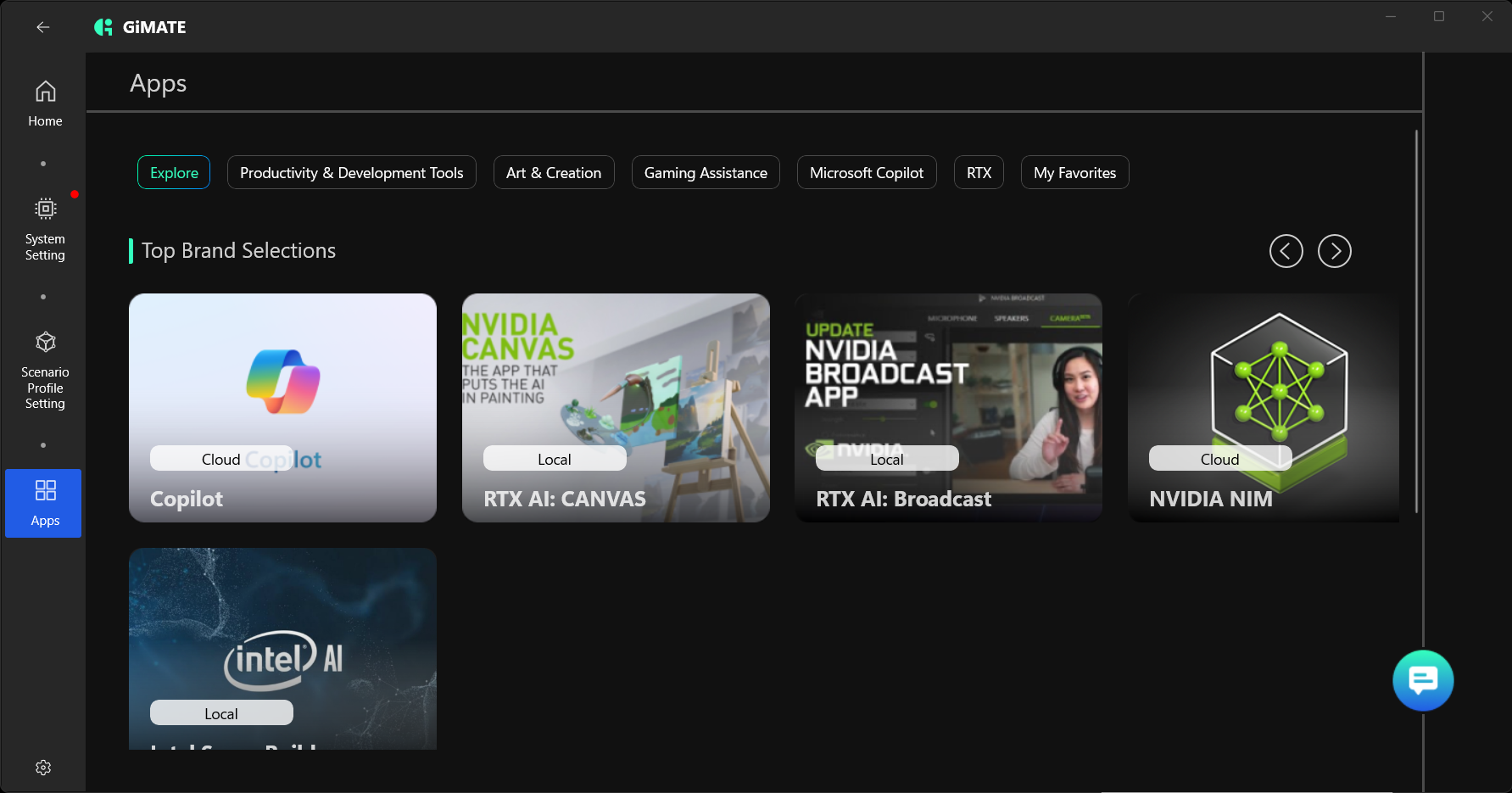Switch to the Art & Creation tab
Image resolution: width=1512 pixels, height=793 pixels.
tap(554, 172)
